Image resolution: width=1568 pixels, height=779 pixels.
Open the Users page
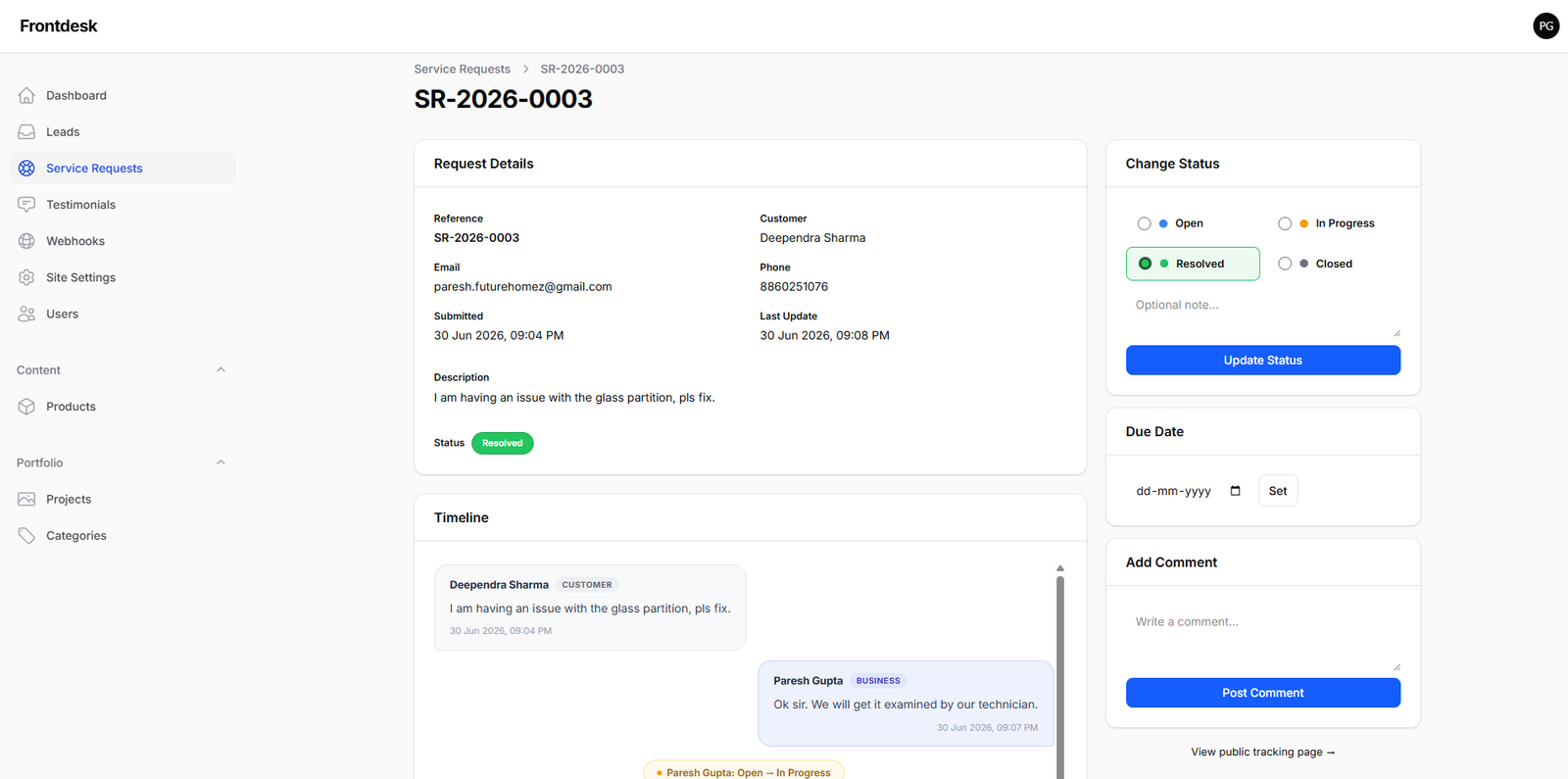click(x=122, y=314)
